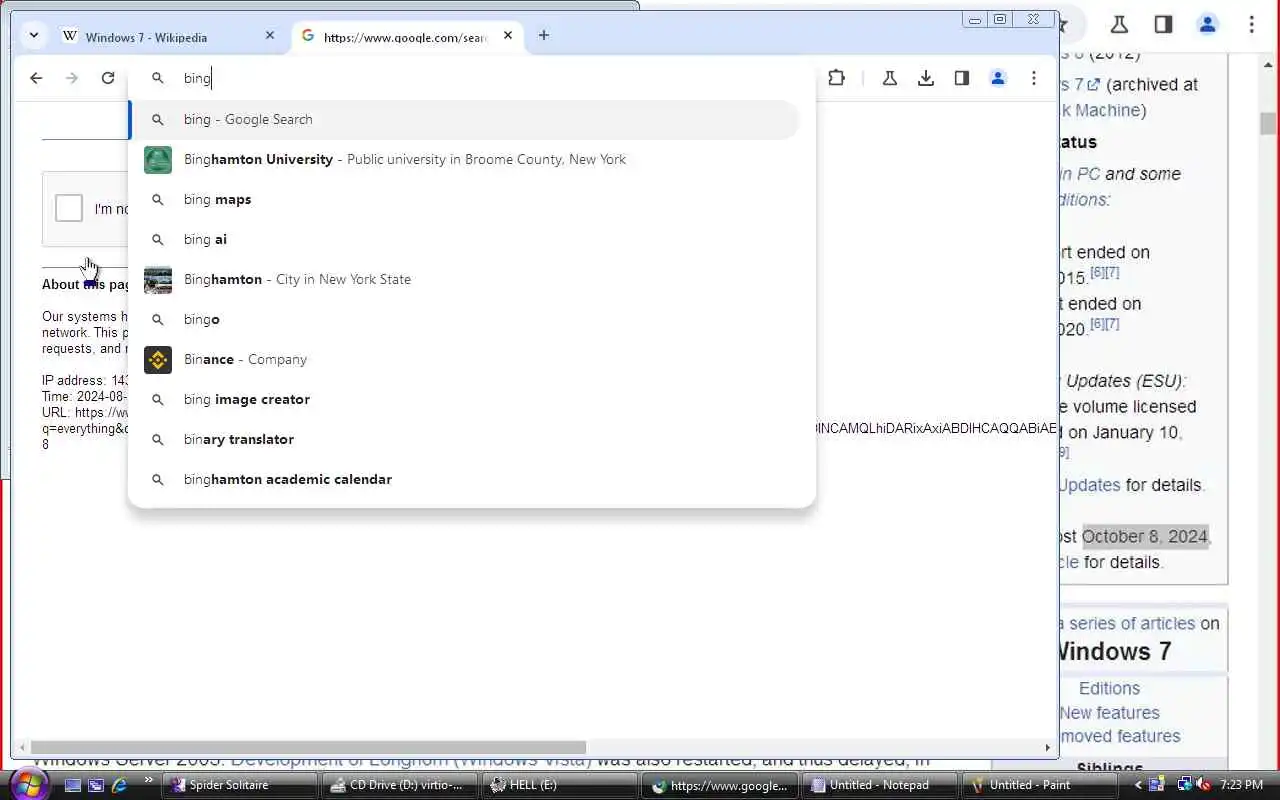Pick the 'bing maps' suggestion
The image size is (1280, 800).
[465, 199]
